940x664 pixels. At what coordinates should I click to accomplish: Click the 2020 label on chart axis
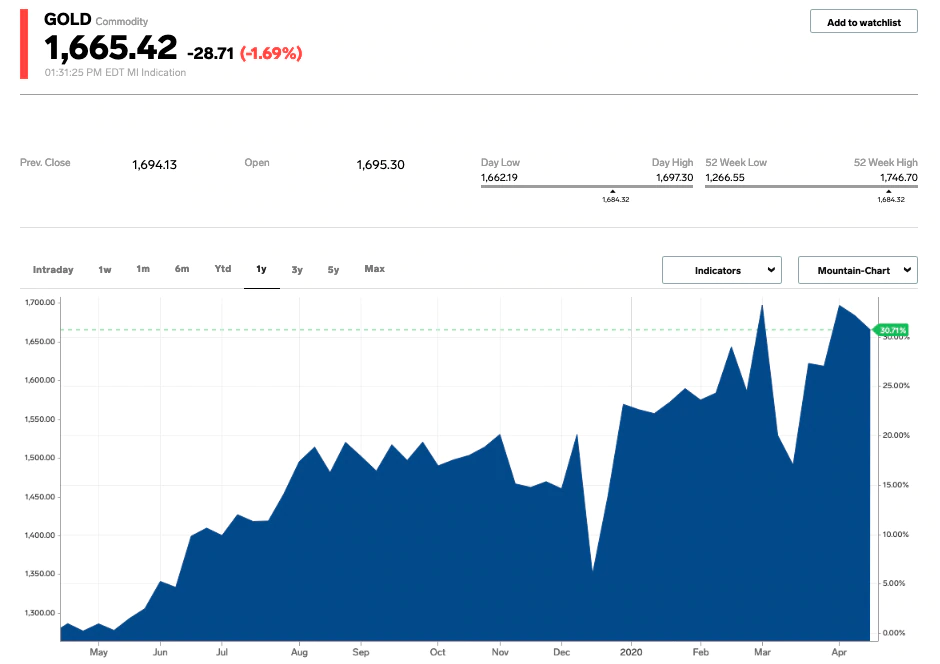(631, 652)
